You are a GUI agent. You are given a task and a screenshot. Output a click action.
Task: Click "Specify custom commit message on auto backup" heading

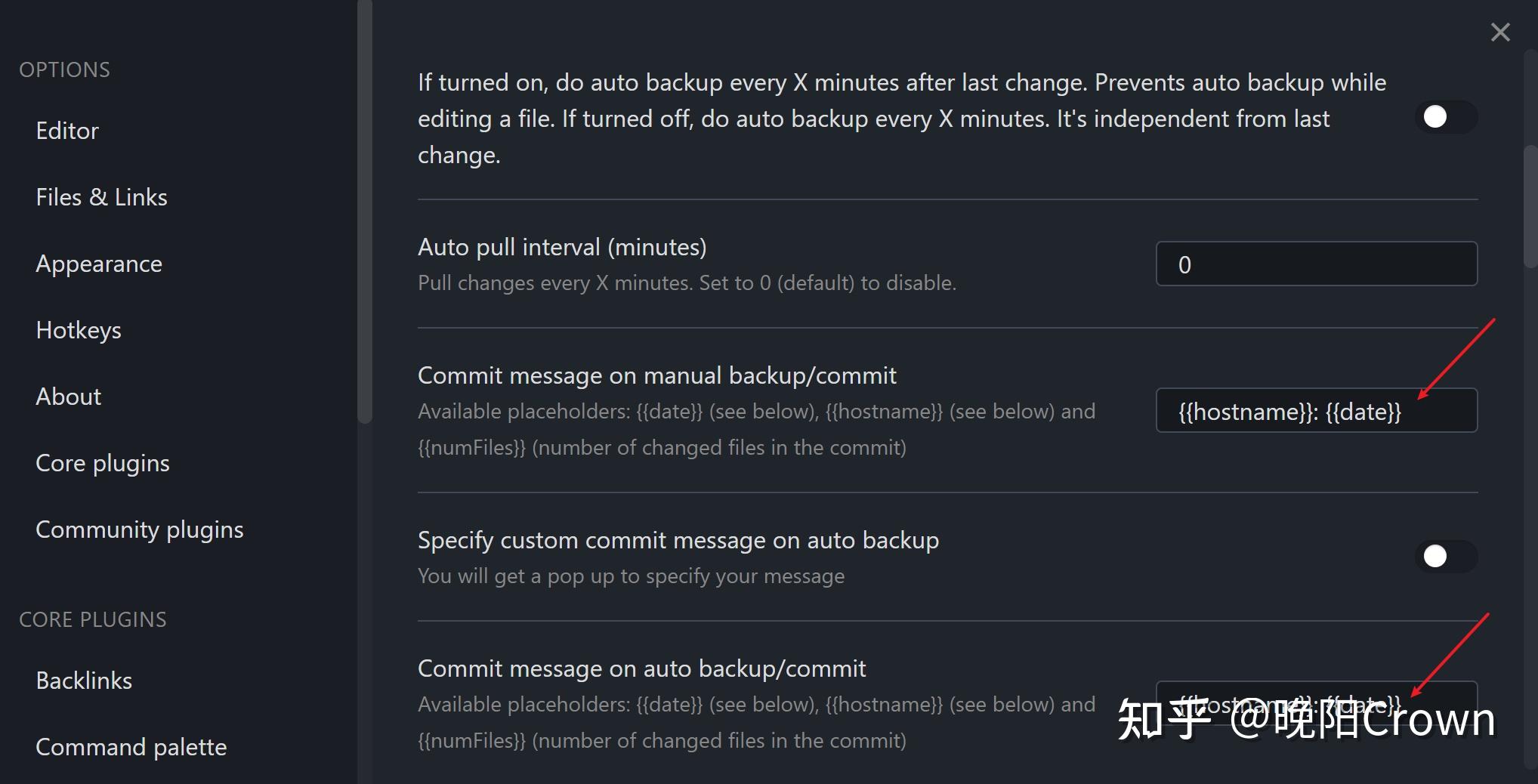tap(678, 540)
